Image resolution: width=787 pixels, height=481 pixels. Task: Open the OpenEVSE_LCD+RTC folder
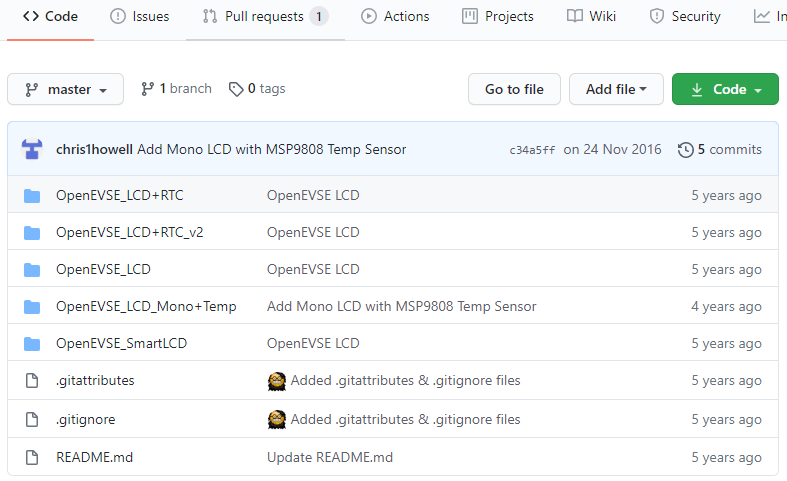[120, 195]
